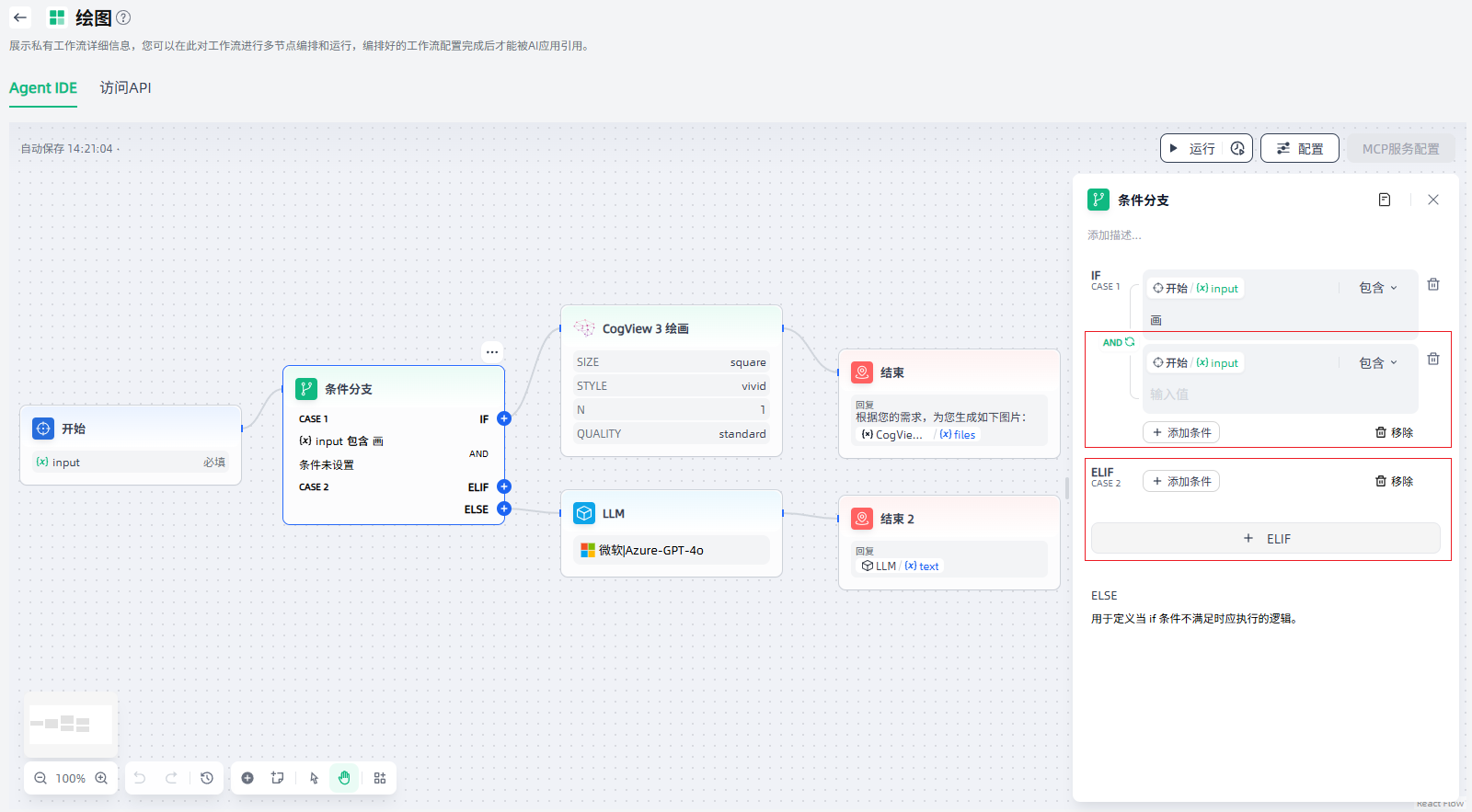The image size is (1472, 812).
Task: Open second condition's 包含 operator dropdown
Action: [x=1377, y=363]
